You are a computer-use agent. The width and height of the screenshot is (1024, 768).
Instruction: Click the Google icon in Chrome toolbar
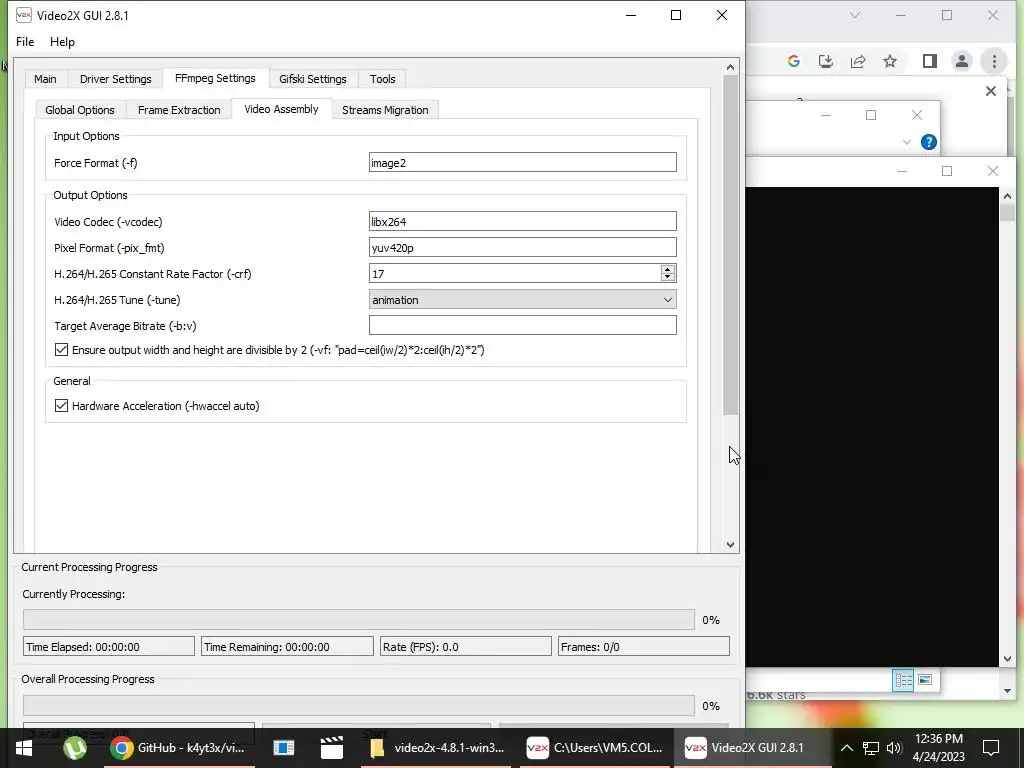(x=793, y=61)
